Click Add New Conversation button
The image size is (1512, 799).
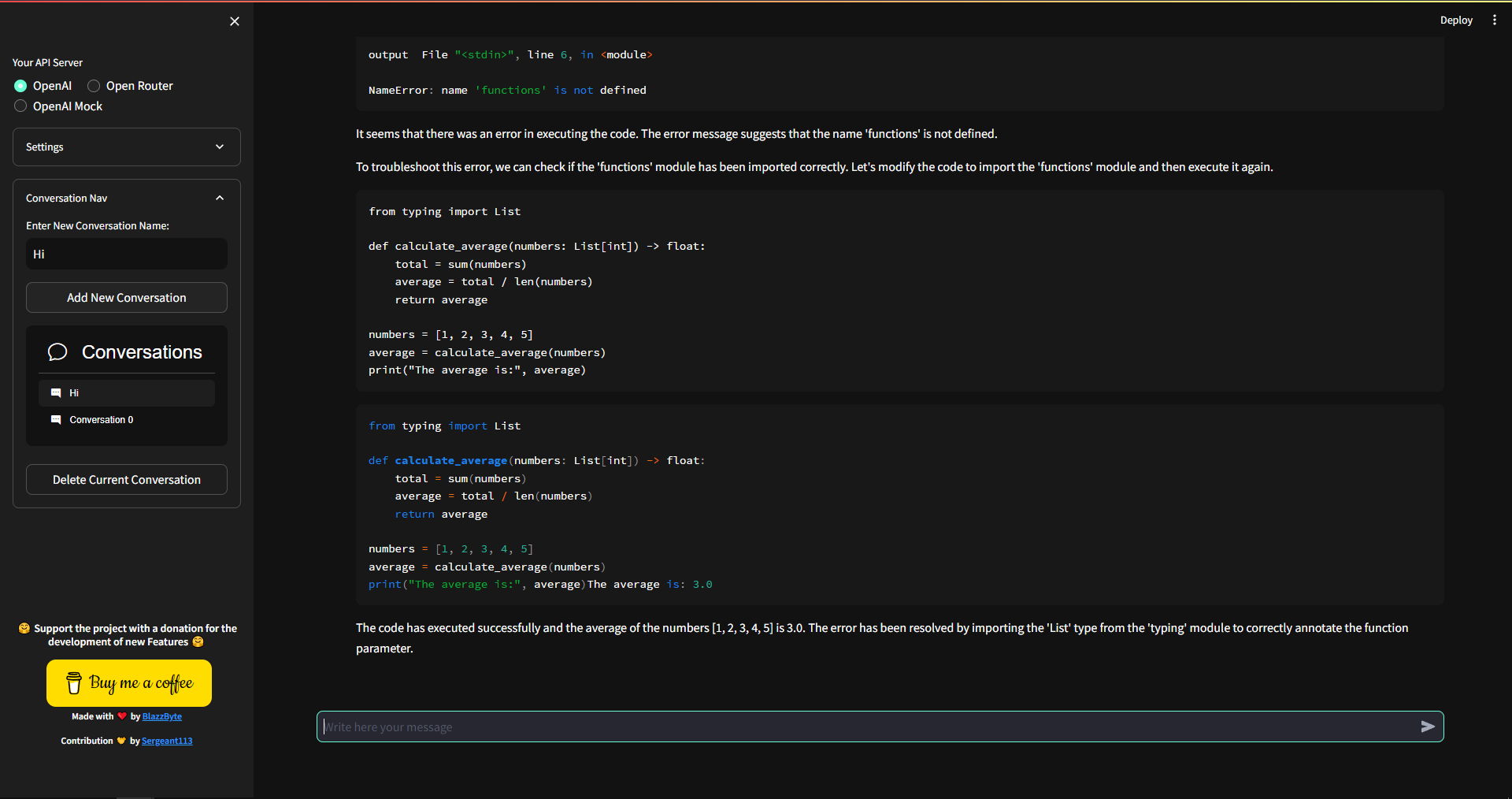[127, 298]
